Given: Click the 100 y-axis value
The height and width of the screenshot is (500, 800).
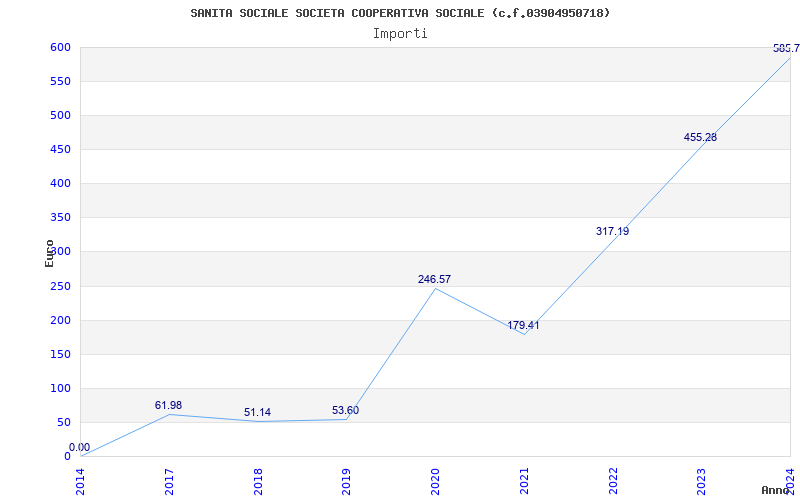Looking at the screenshot, I should [x=60, y=388].
